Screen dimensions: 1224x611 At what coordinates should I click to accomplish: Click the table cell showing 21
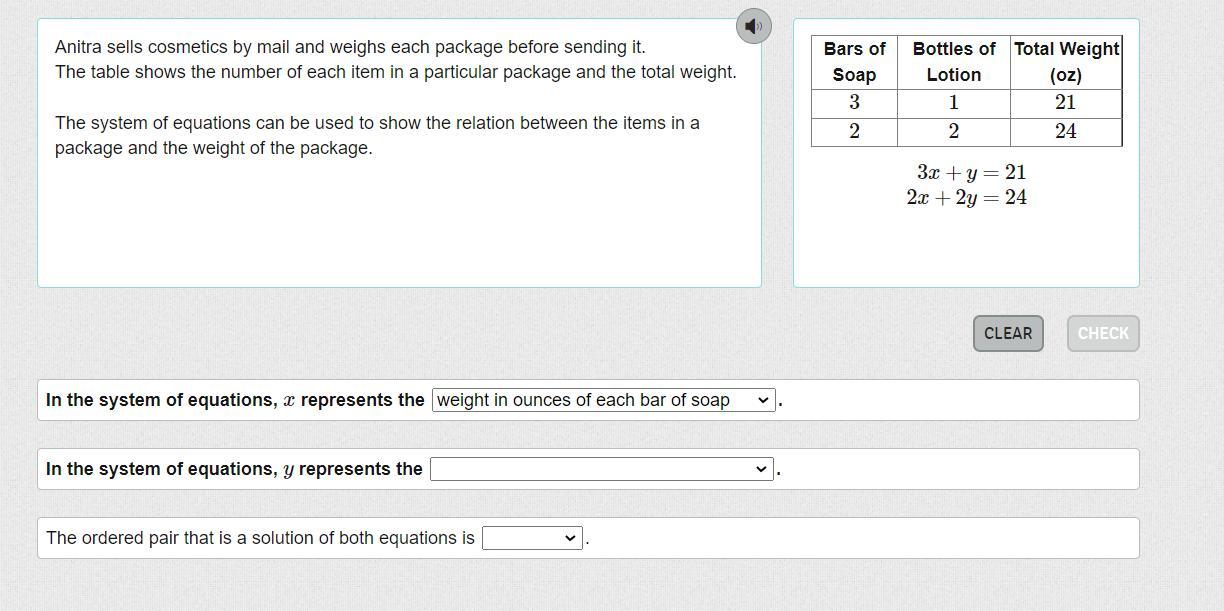1066,103
